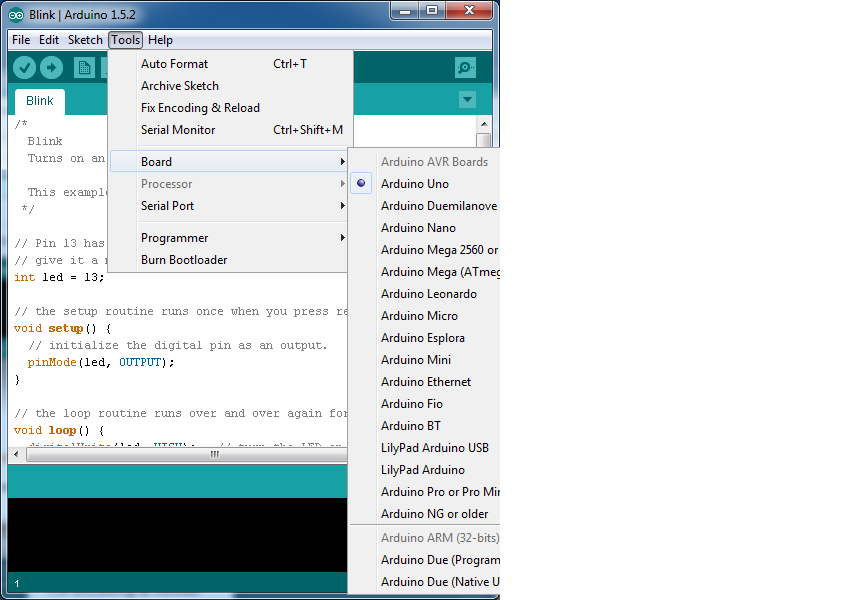Pick Arduino NG or older board
Image resolution: width=864 pixels, height=600 pixels.
point(425,513)
